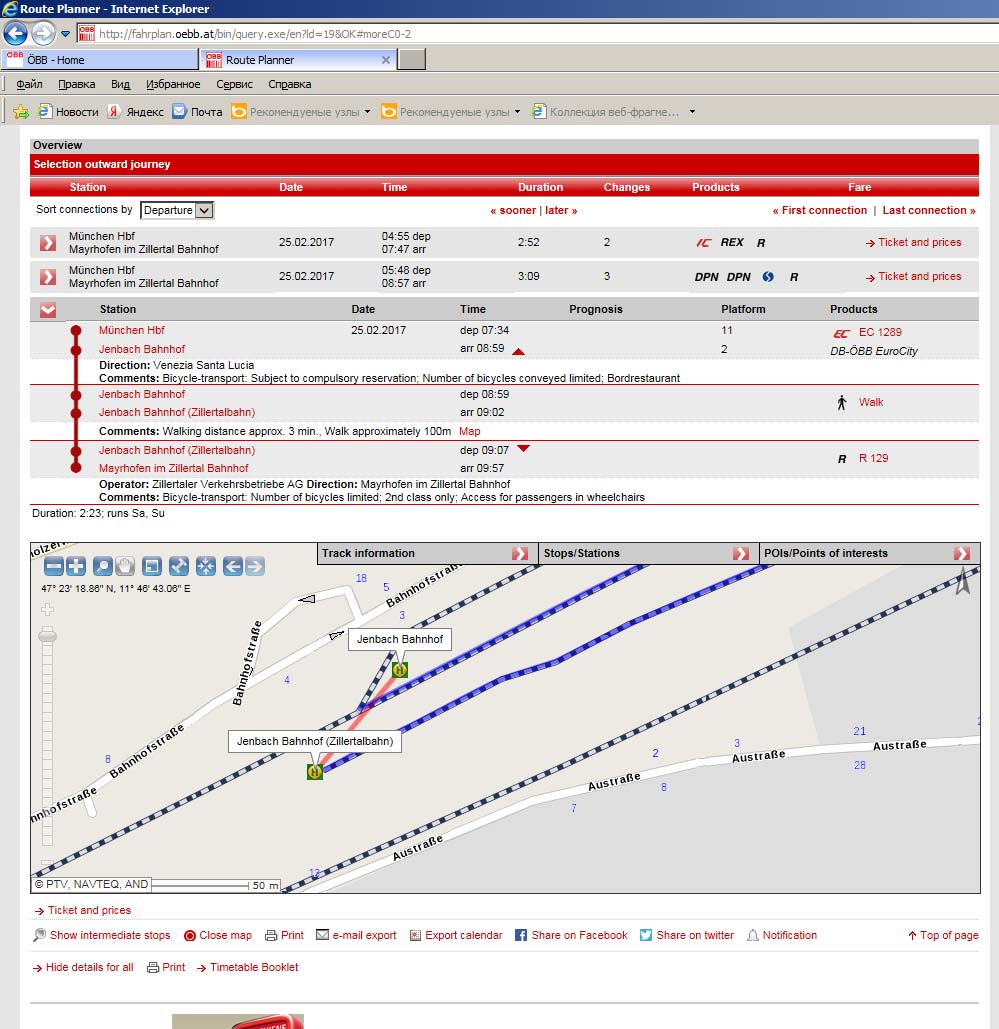Click the map zoom level slider handle
The height and width of the screenshot is (1029, 999).
(47, 635)
